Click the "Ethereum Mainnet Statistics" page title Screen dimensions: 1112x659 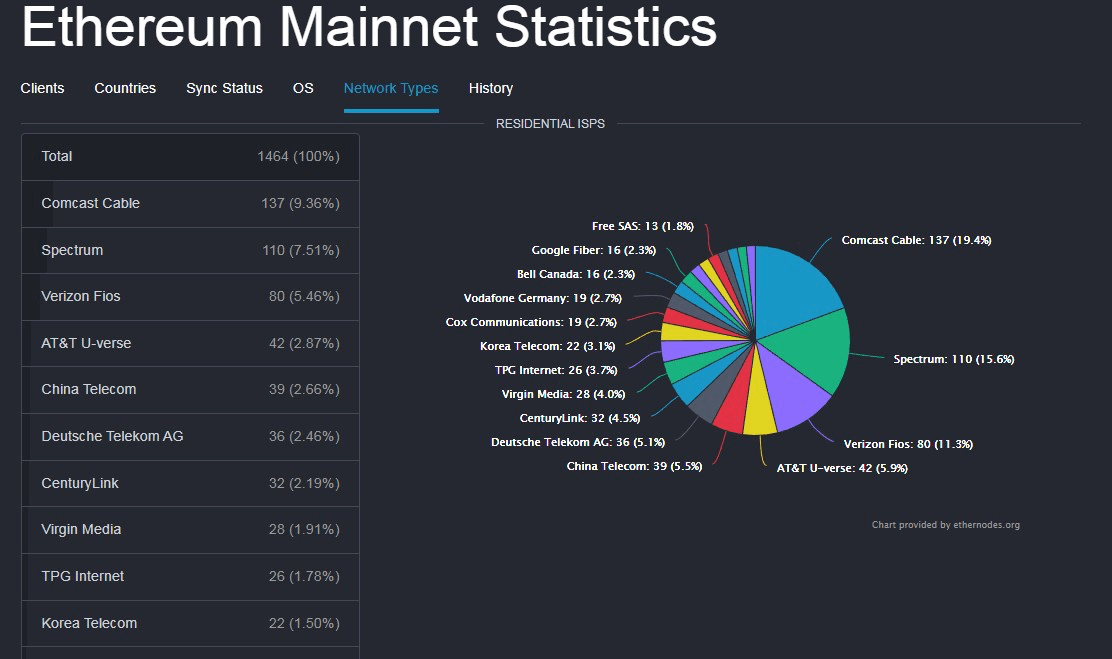click(369, 27)
